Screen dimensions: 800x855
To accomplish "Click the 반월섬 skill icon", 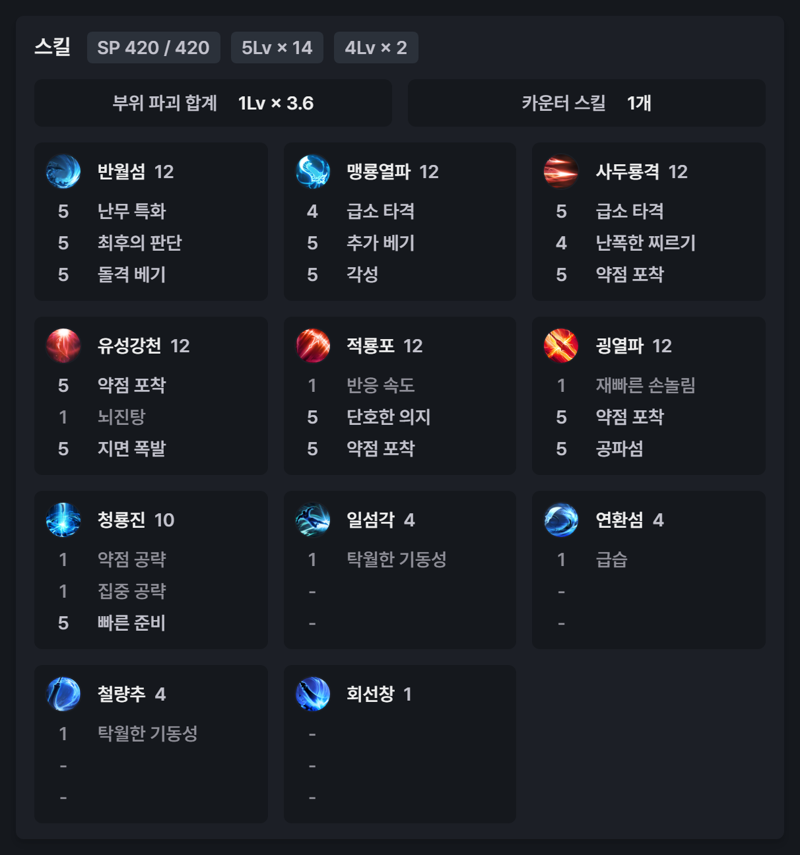I will pyautogui.click(x=63, y=171).
